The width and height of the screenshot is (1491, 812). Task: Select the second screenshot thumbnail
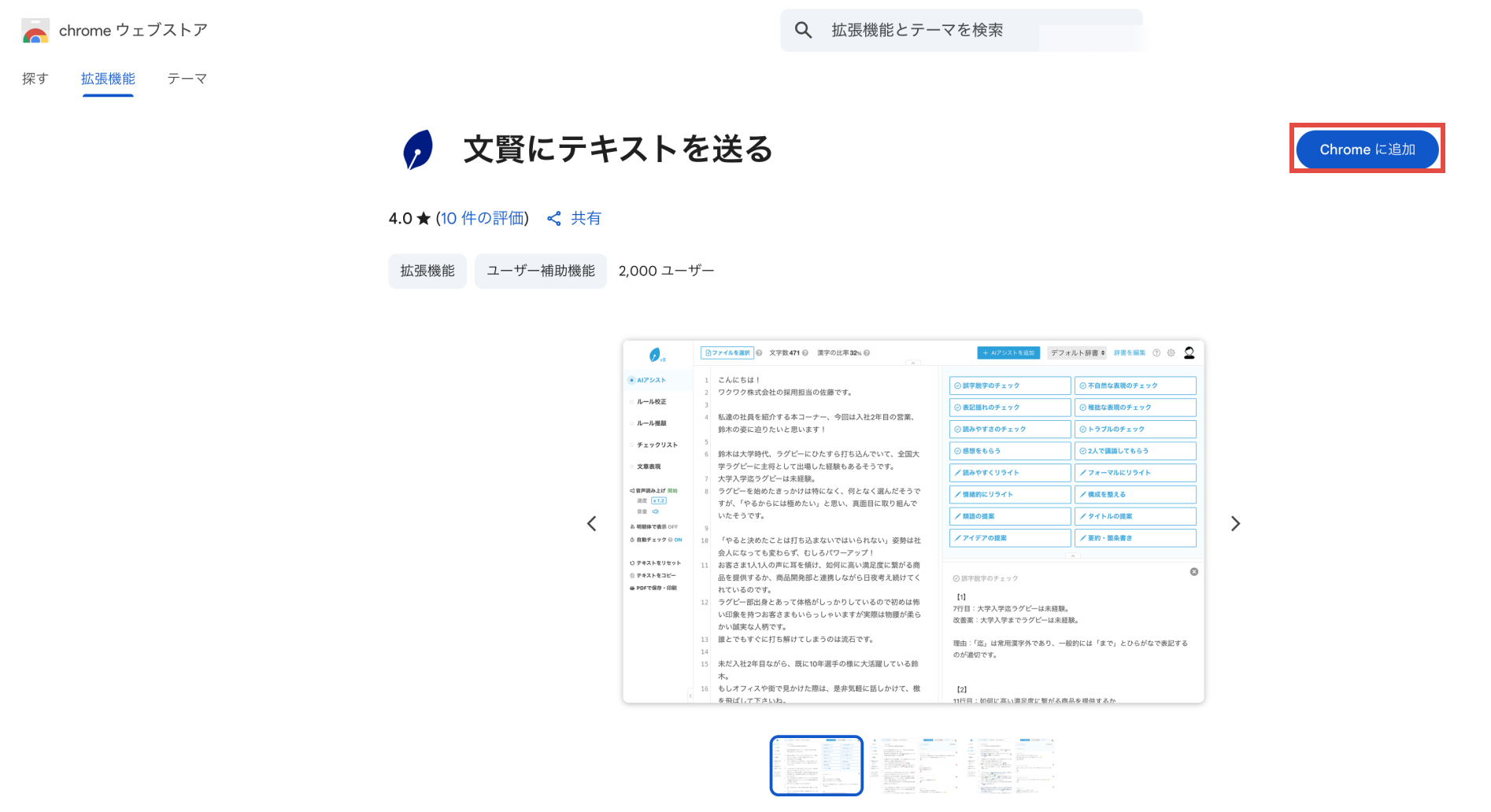click(913, 766)
